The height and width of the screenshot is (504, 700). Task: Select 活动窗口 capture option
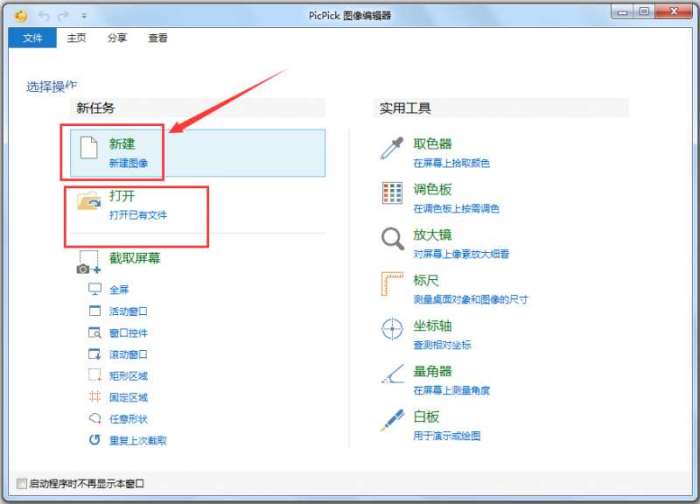(x=128, y=311)
